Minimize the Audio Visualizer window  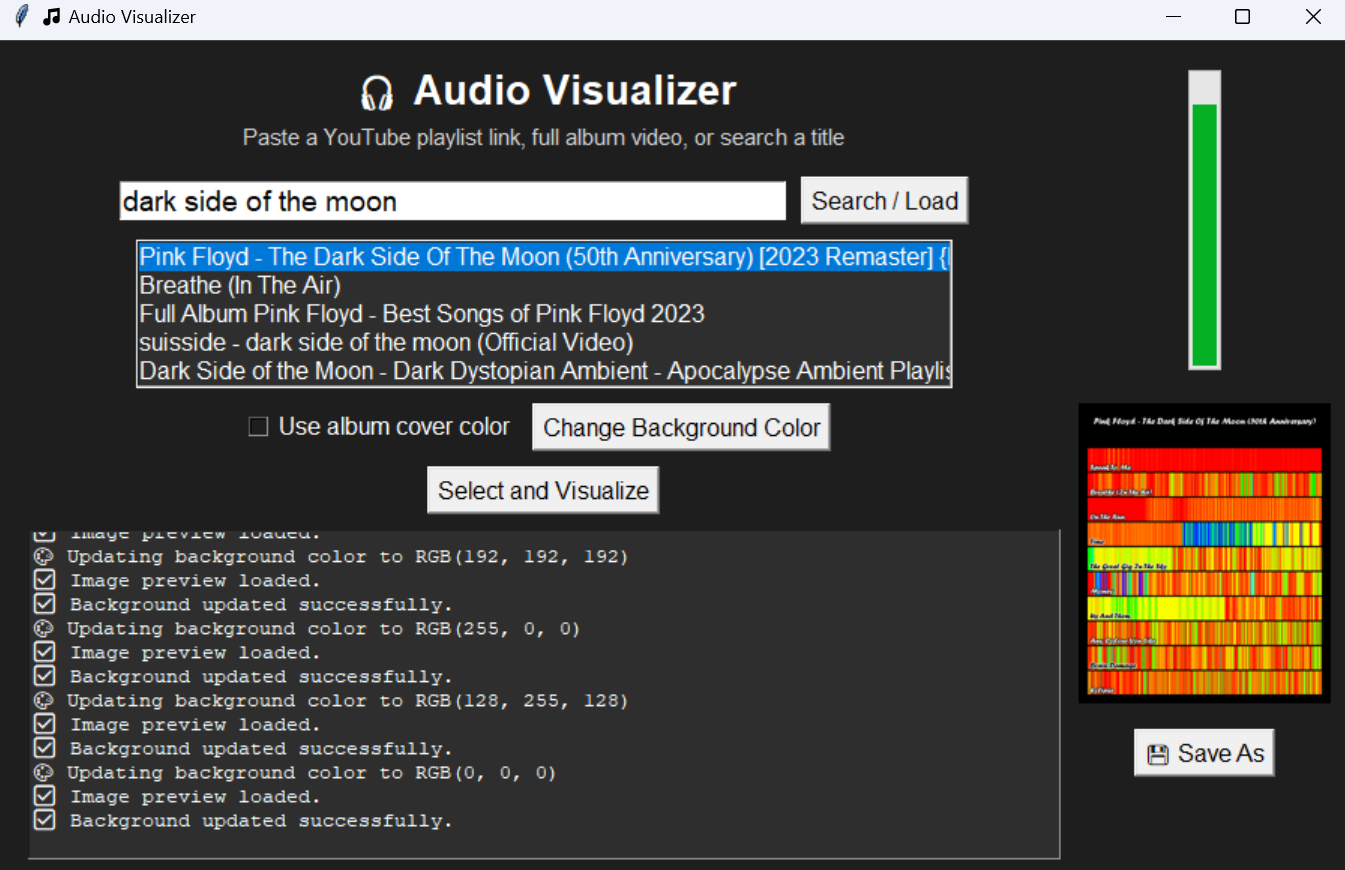[1173, 17]
